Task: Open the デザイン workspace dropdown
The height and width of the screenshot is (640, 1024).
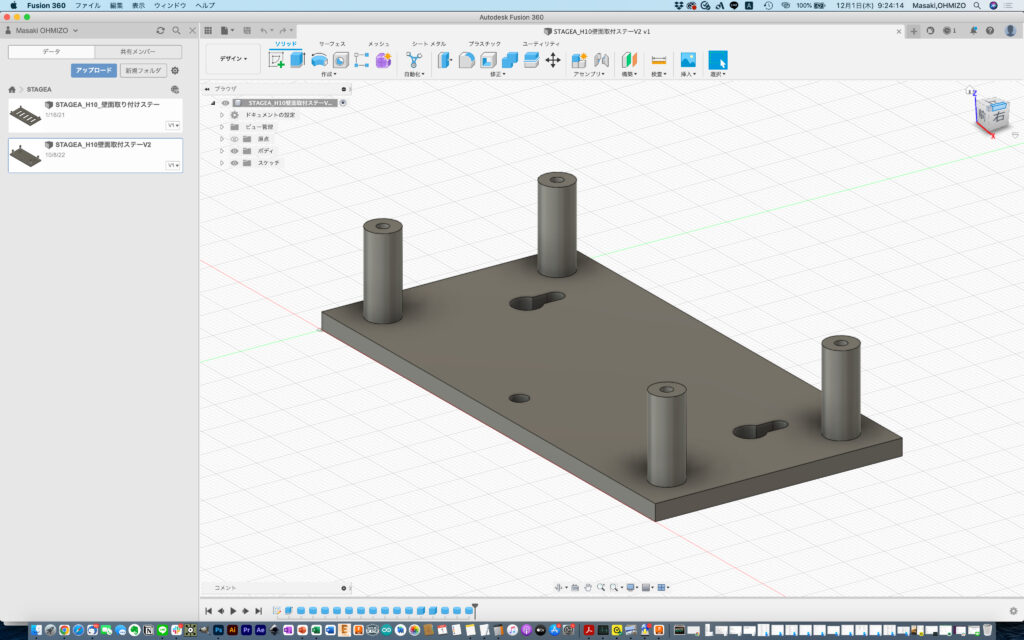Action: [233, 59]
